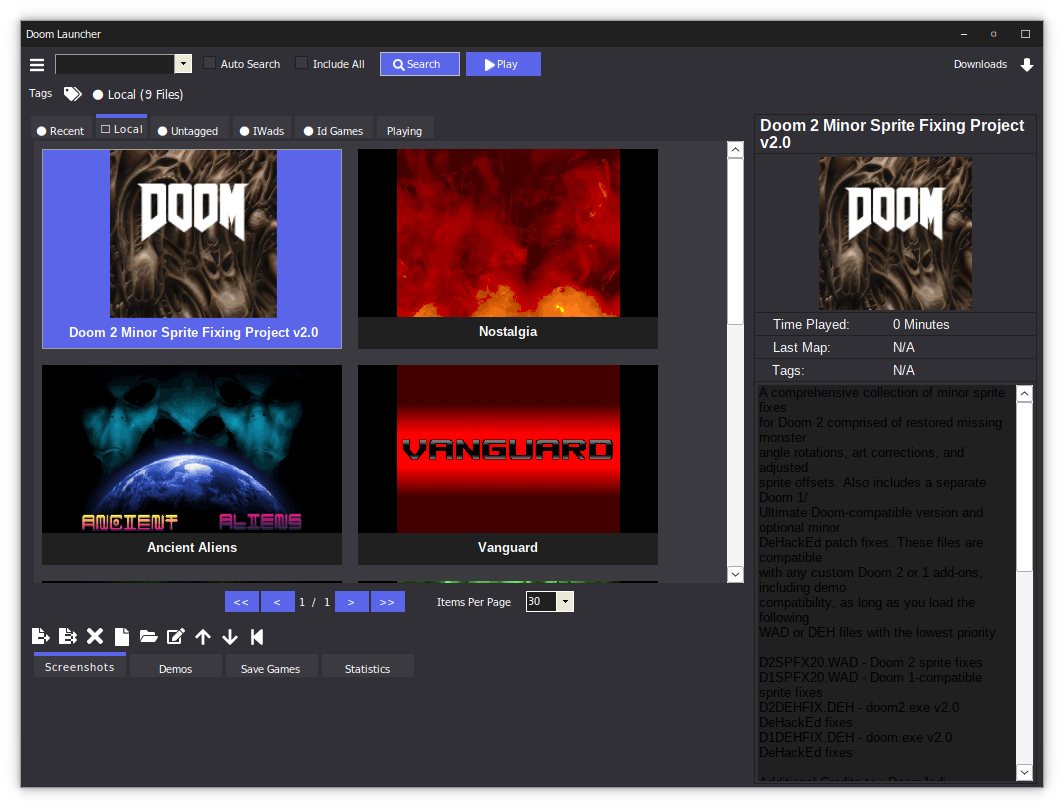The width and height of the screenshot is (1064, 808).
Task: Move screenshot up with the up arrow icon
Action: tap(203, 636)
